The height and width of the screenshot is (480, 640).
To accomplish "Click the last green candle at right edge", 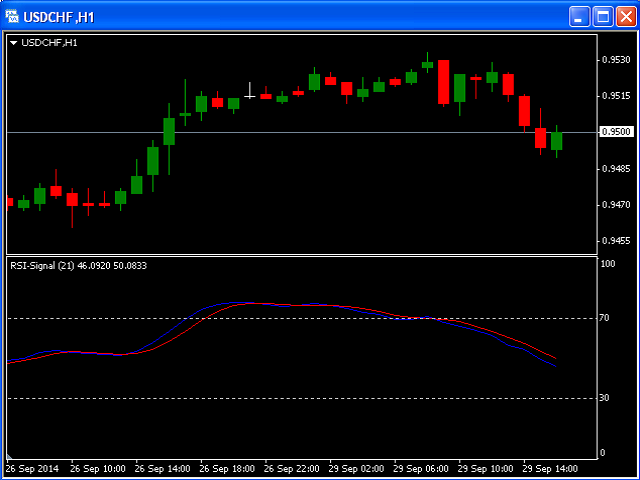I will tap(557, 141).
